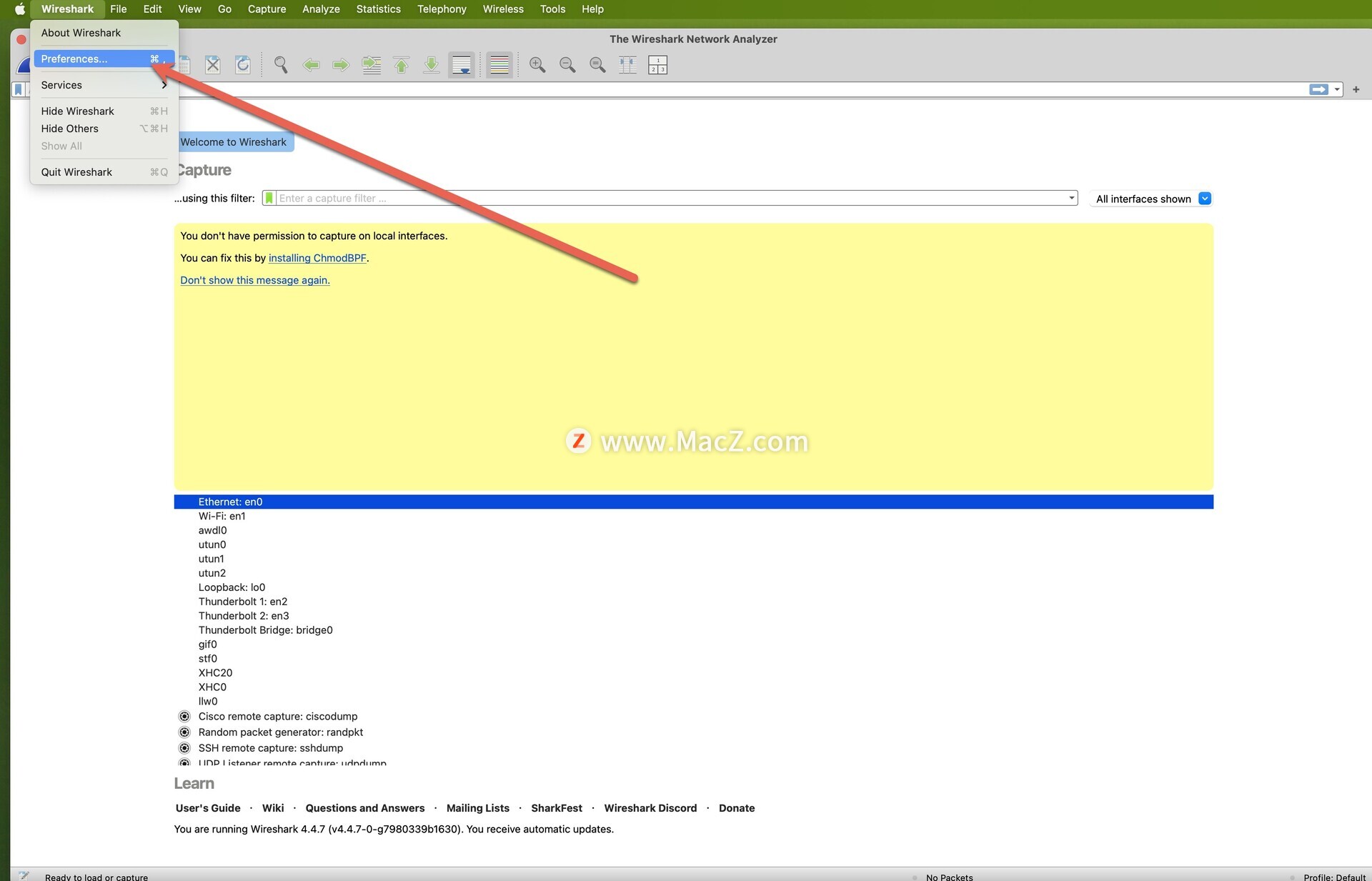Click the display filter bookmark icon
Screen dimensions: 1372x881
pyautogui.click(x=19, y=89)
